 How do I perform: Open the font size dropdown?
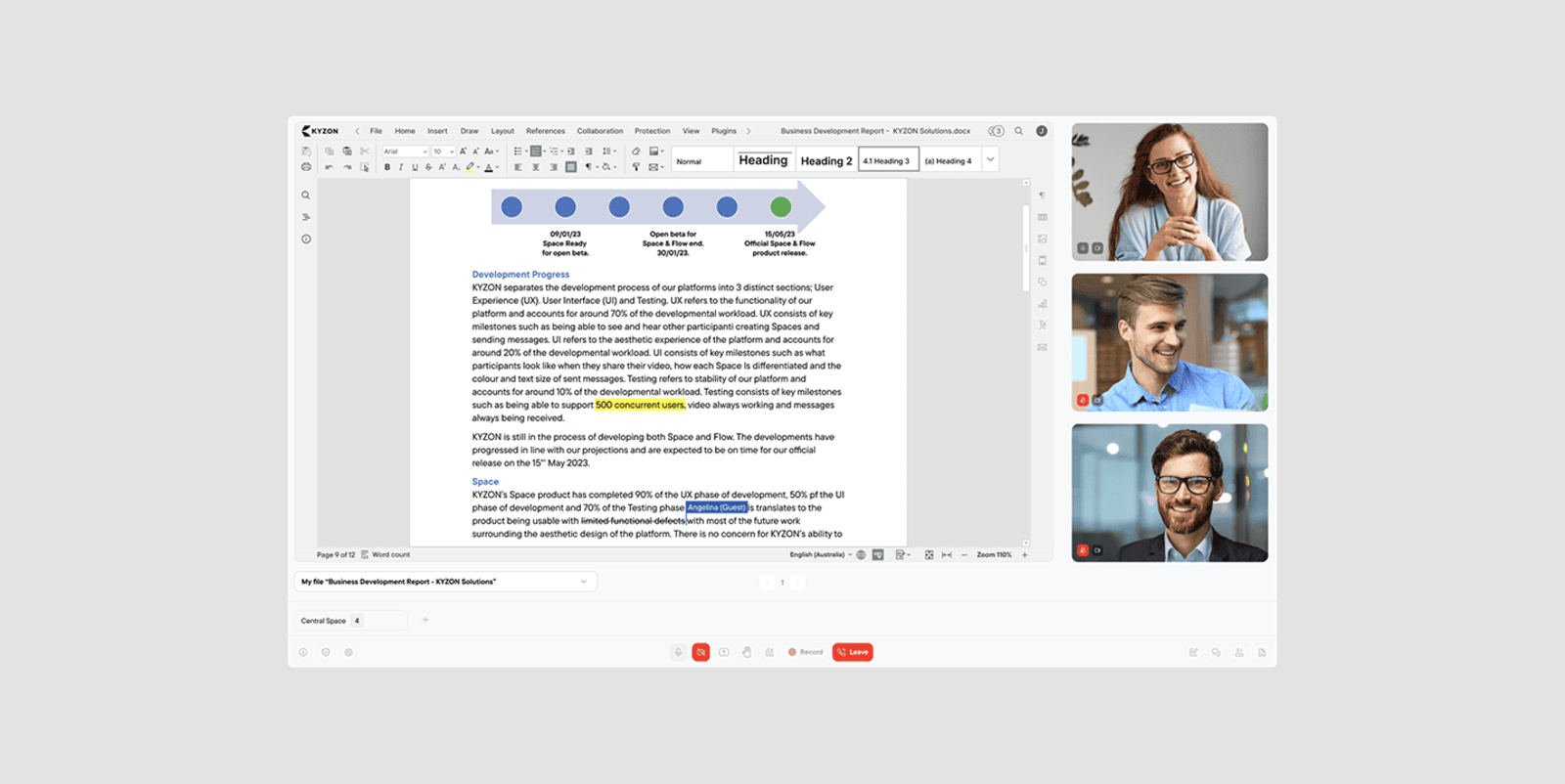pos(444,152)
